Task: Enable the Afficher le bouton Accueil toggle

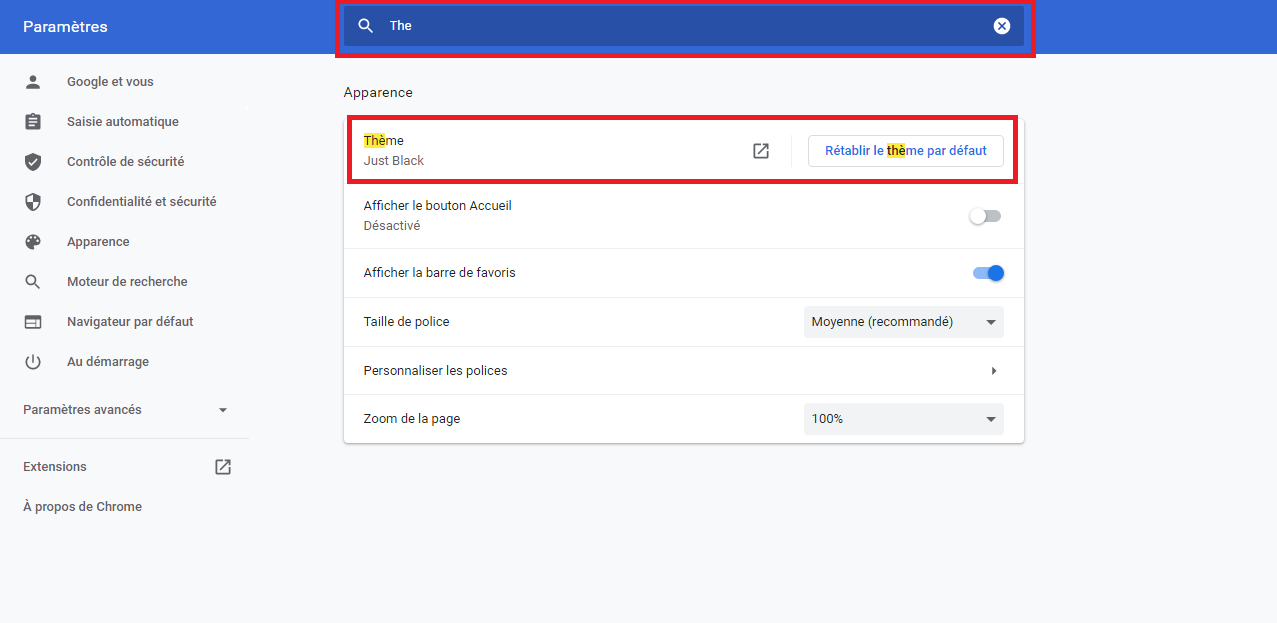Action: (x=985, y=216)
